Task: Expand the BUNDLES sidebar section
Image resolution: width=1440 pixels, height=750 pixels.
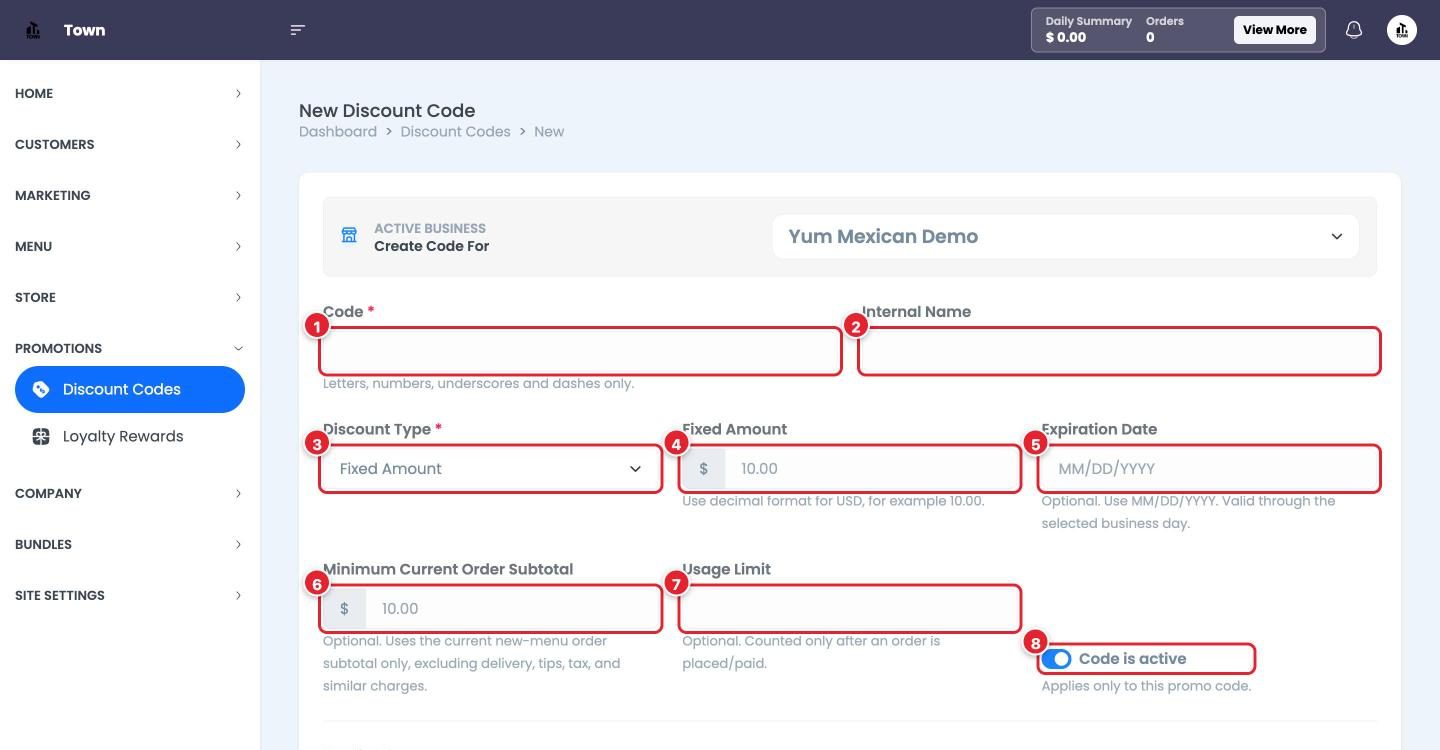Action: pos(129,545)
